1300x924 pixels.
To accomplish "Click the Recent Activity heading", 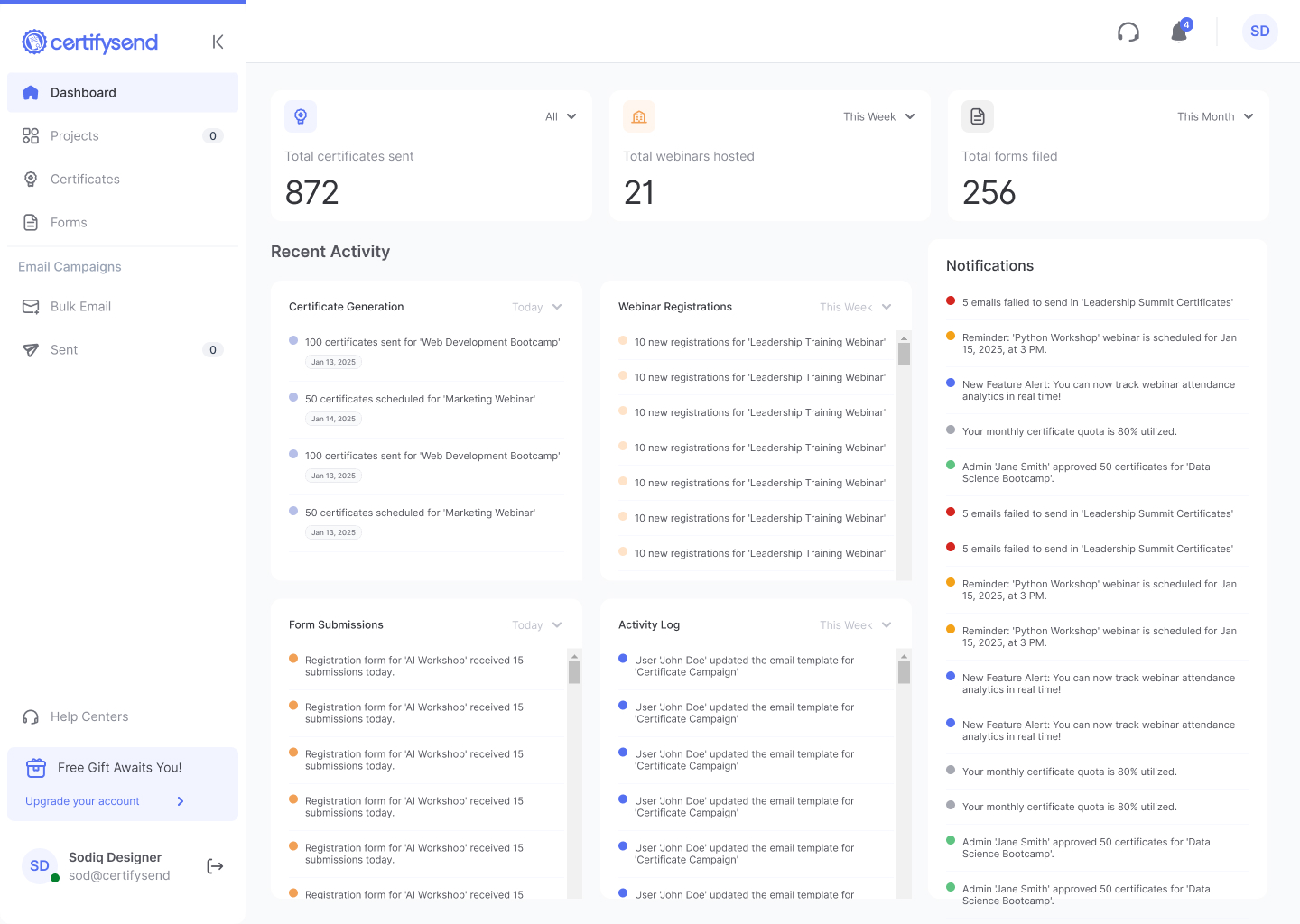I will (330, 252).
